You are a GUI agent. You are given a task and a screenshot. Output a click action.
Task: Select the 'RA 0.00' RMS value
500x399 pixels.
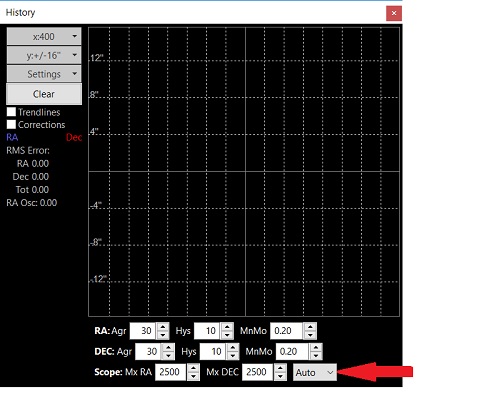(x=33, y=164)
